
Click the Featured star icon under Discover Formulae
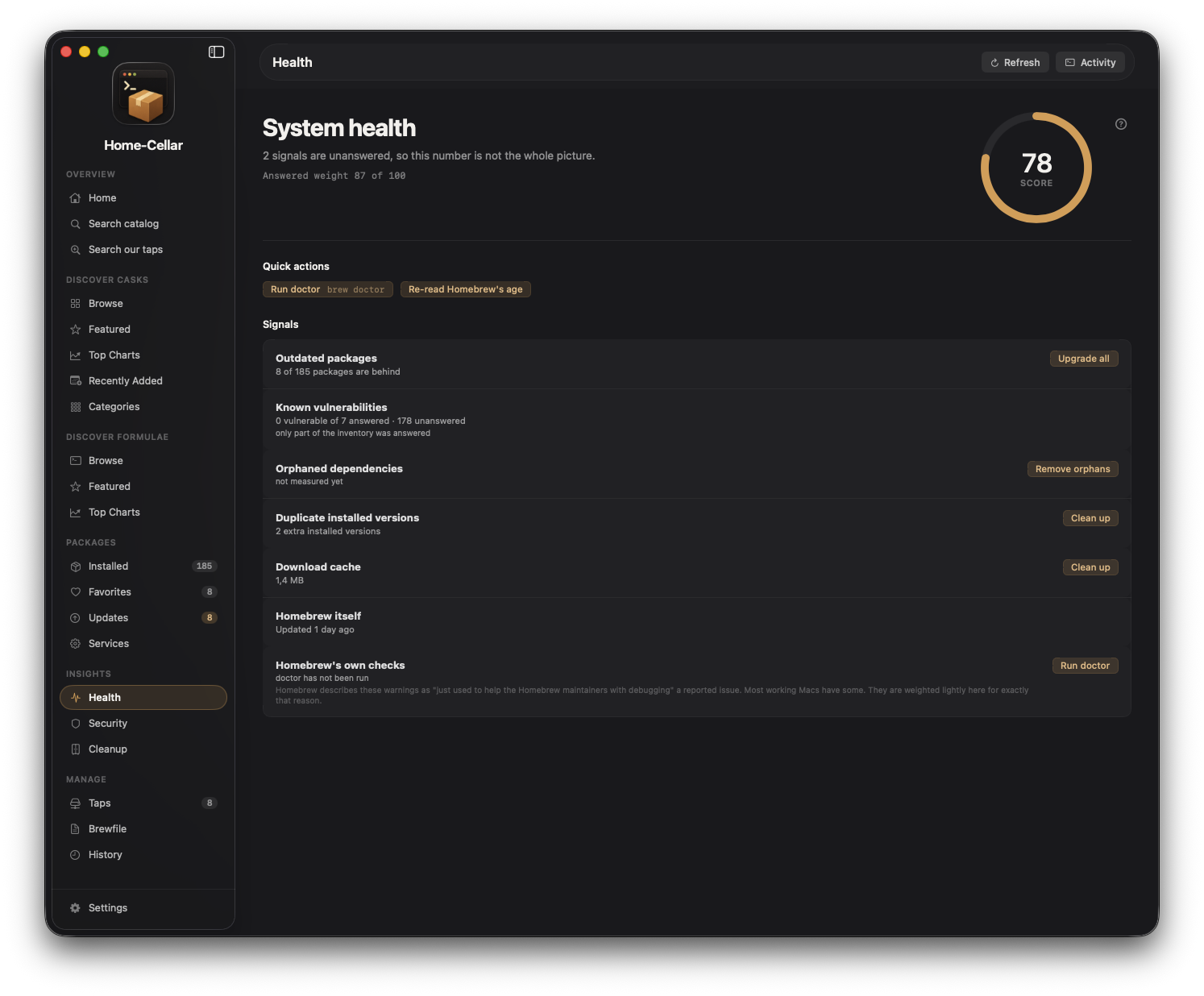(x=75, y=487)
